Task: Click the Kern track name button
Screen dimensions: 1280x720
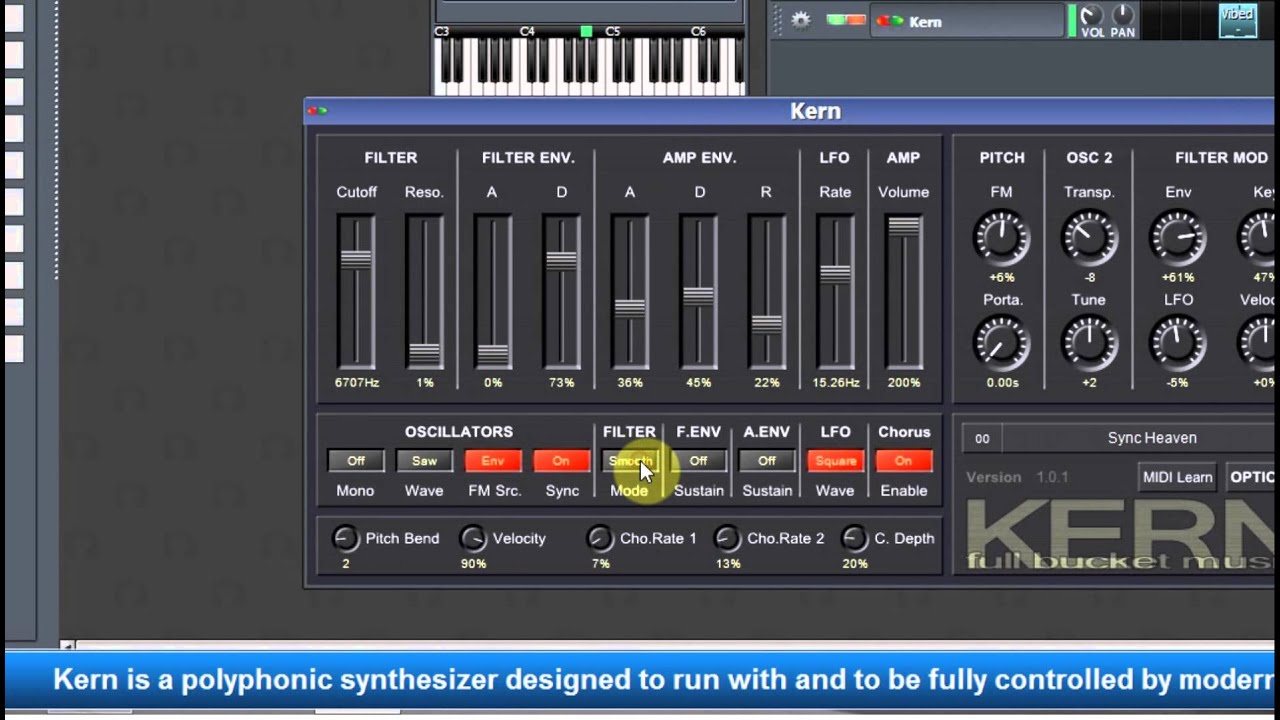Action: [965, 21]
